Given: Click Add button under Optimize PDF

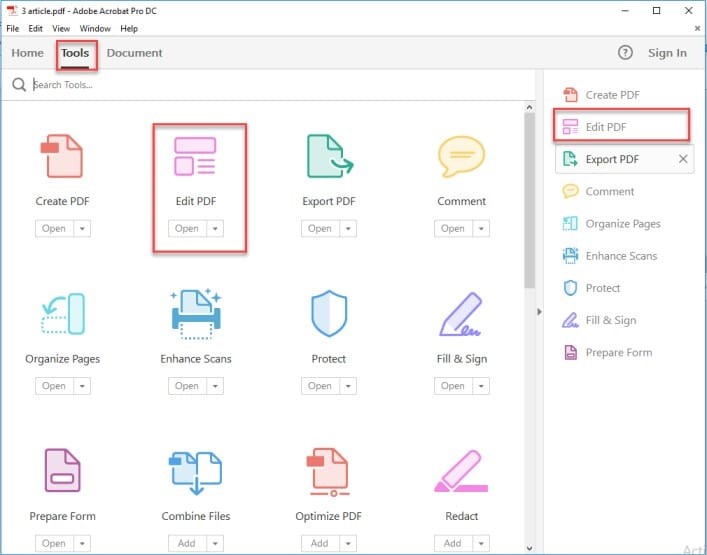Looking at the screenshot, I should click(320, 543).
